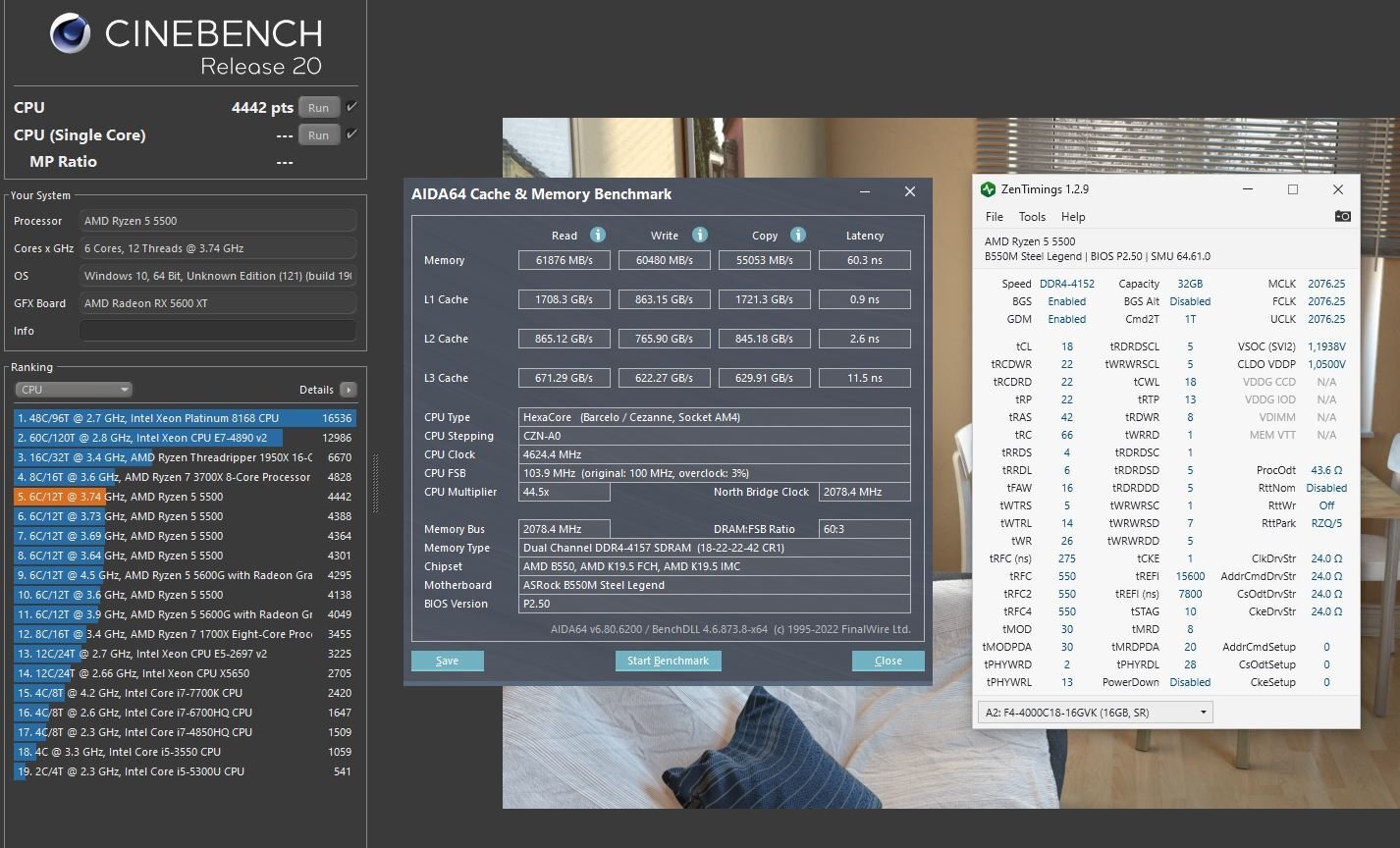Image resolution: width=1400 pixels, height=848 pixels.
Task: Select ranking entry Ryzen 5 5600G scoring 4295
Action: pyautogui.click(x=185, y=575)
